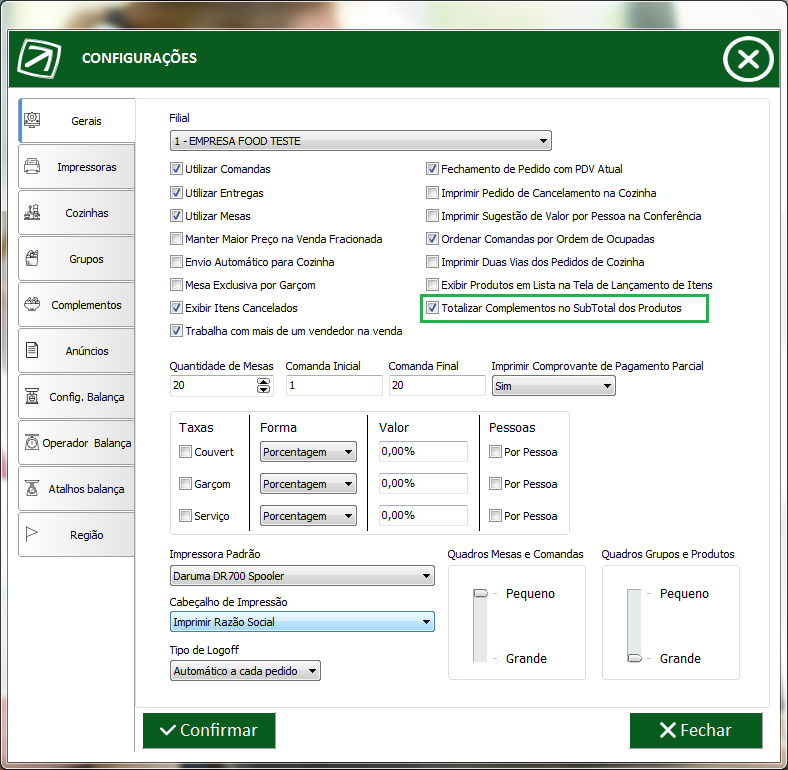Screen dimensions: 788x770
Task: Toggle Utilizar Entregas checkbox
Action: (176, 192)
